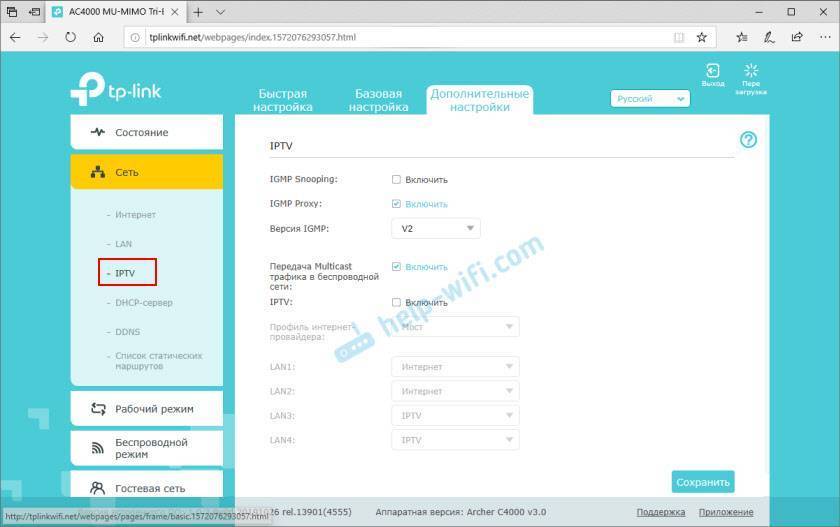Select the Интернет submenu item
Viewport: 840px width, 527px height.
click(135, 214)
